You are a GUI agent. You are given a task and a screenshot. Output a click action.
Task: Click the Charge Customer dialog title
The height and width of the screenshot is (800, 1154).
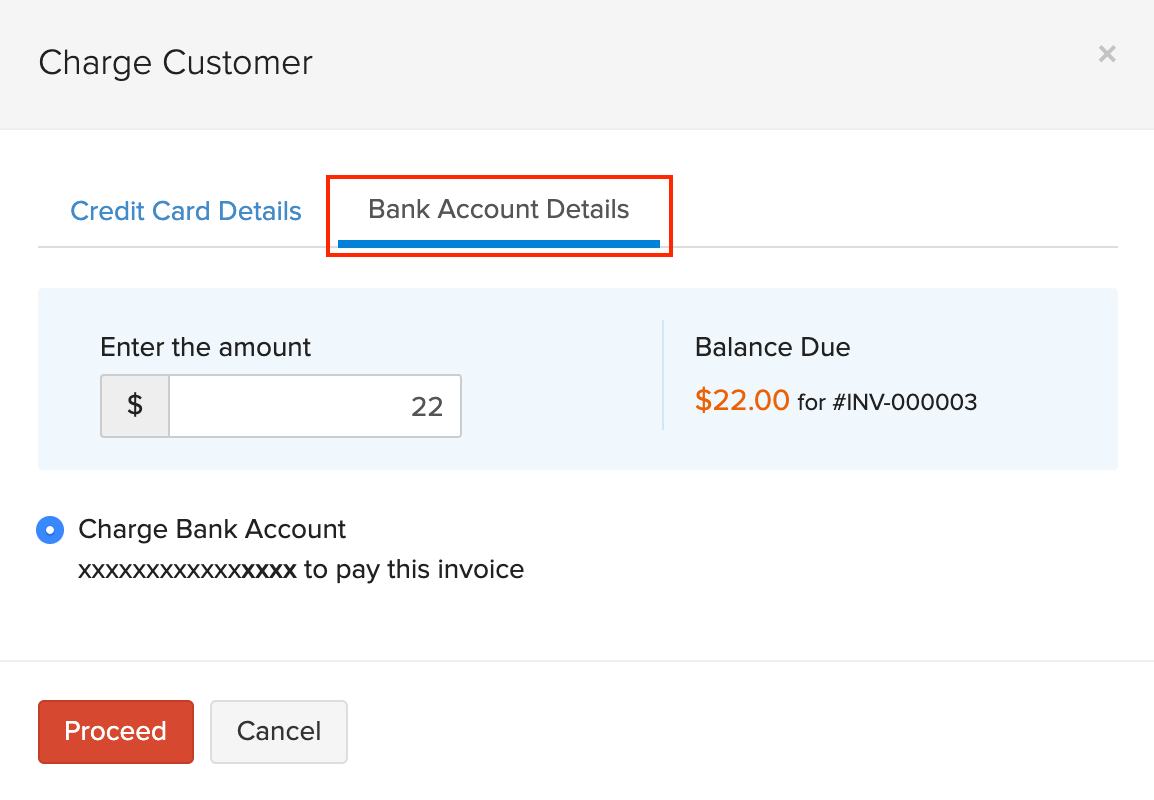(x=175, y=62)
